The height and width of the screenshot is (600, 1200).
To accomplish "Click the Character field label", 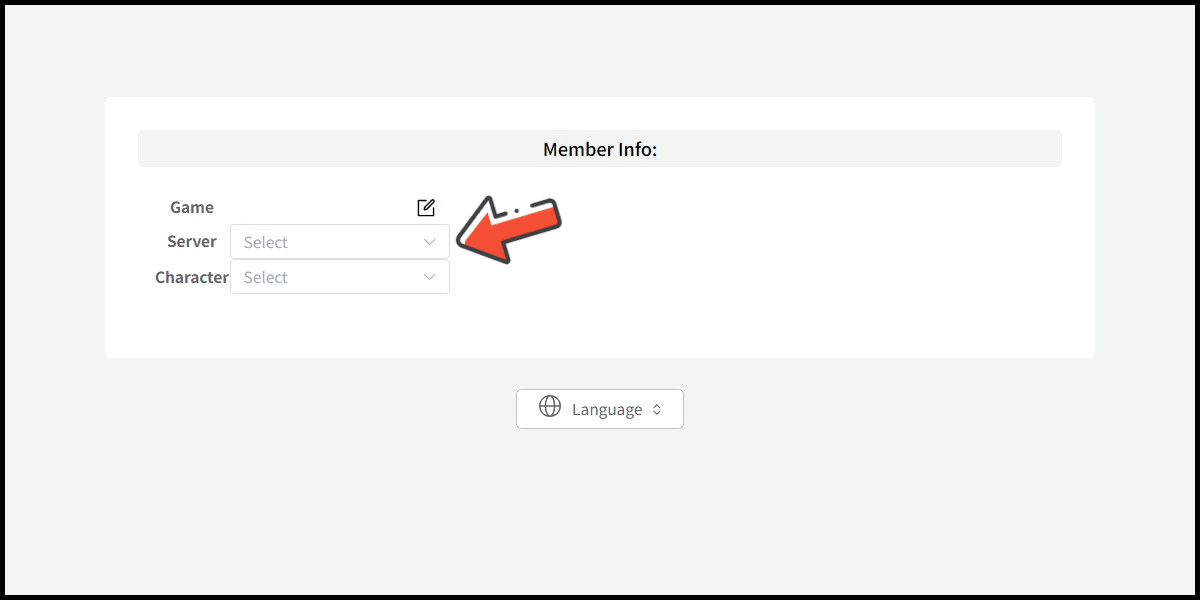I will (192, 278).
